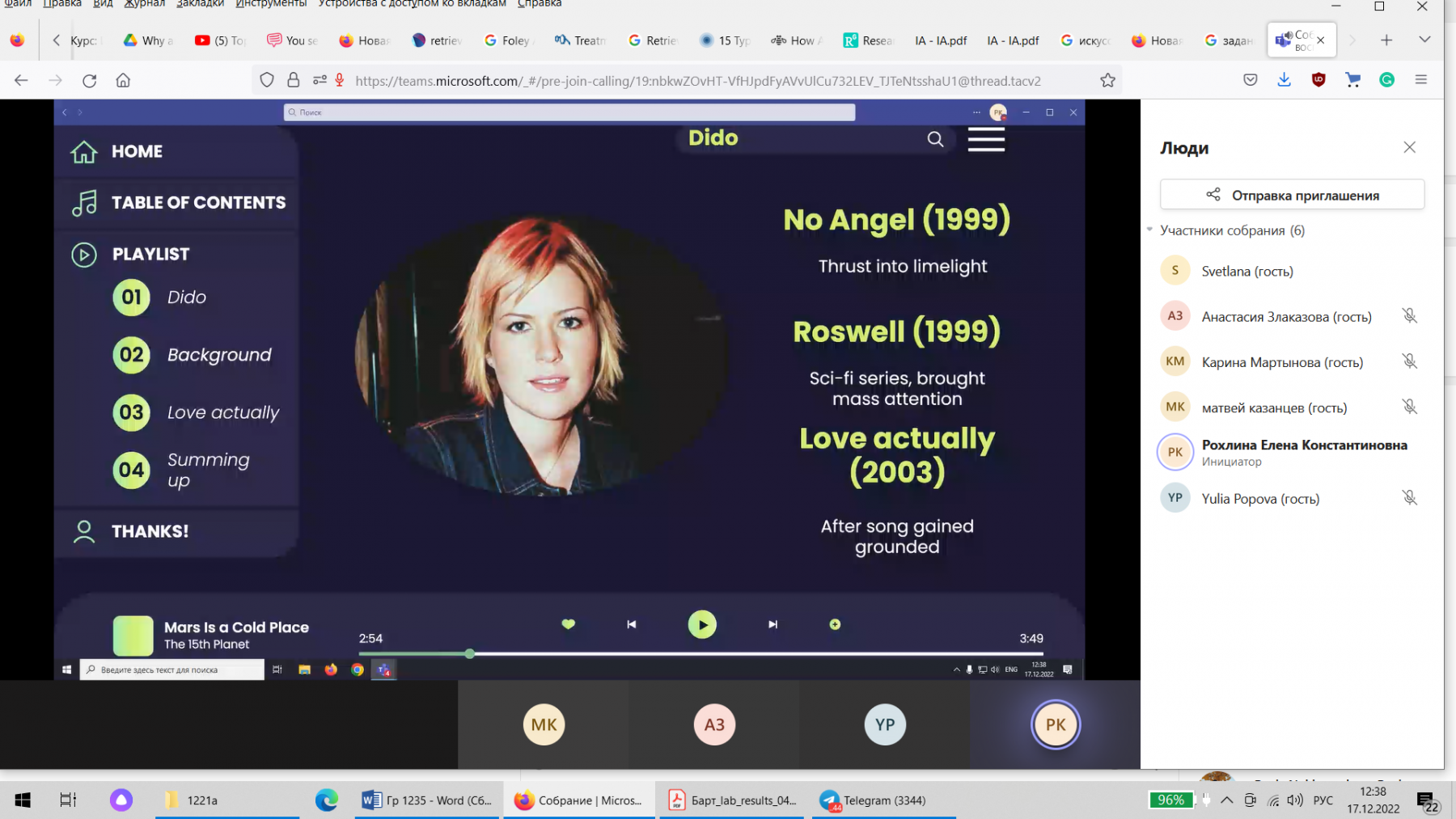Screen dimensions: 1456x819
Task: Move the track progress slider knob
Action: pyautogui.click(x=470, y=653)
